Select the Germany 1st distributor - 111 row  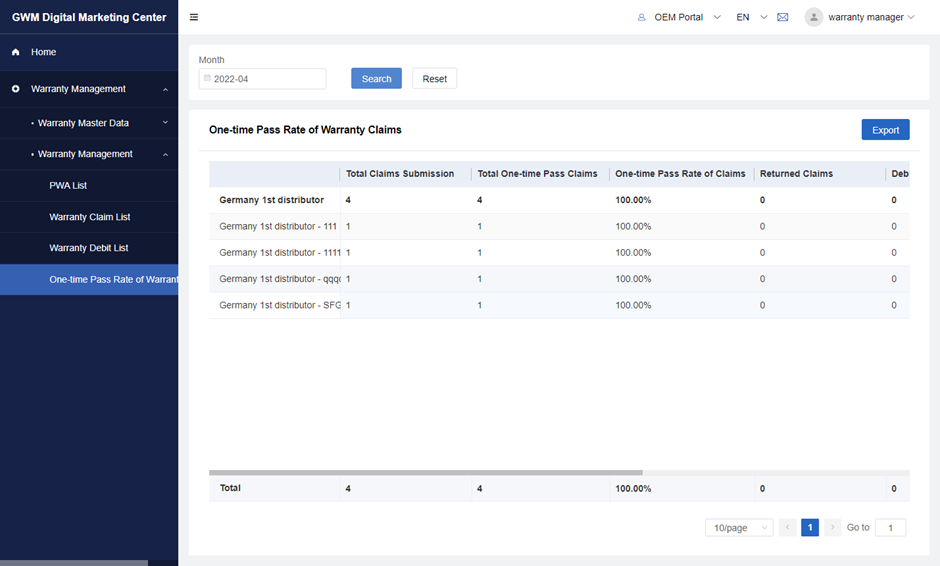point(559,227)
